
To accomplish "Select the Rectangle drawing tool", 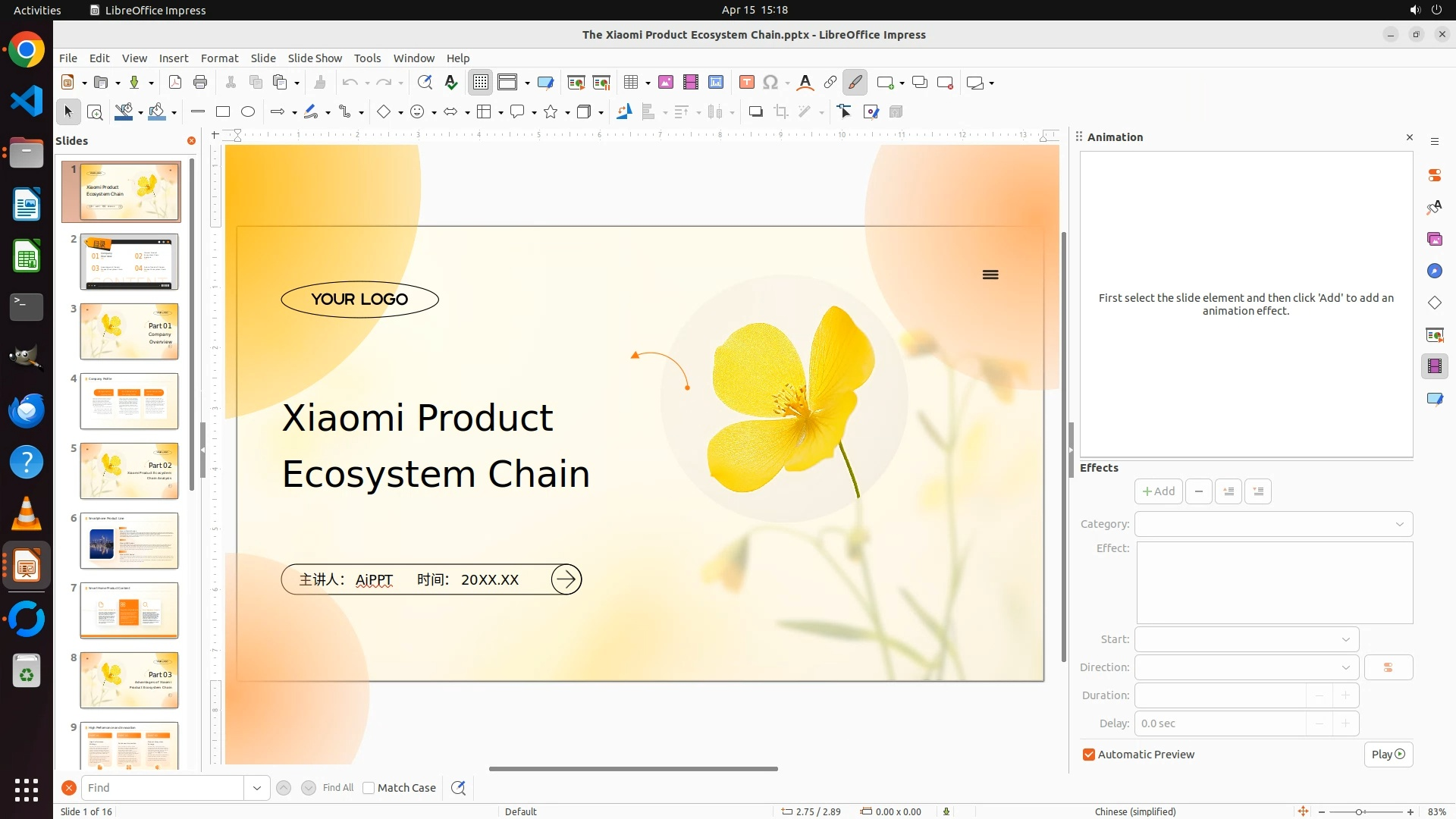I will (222, 112).
